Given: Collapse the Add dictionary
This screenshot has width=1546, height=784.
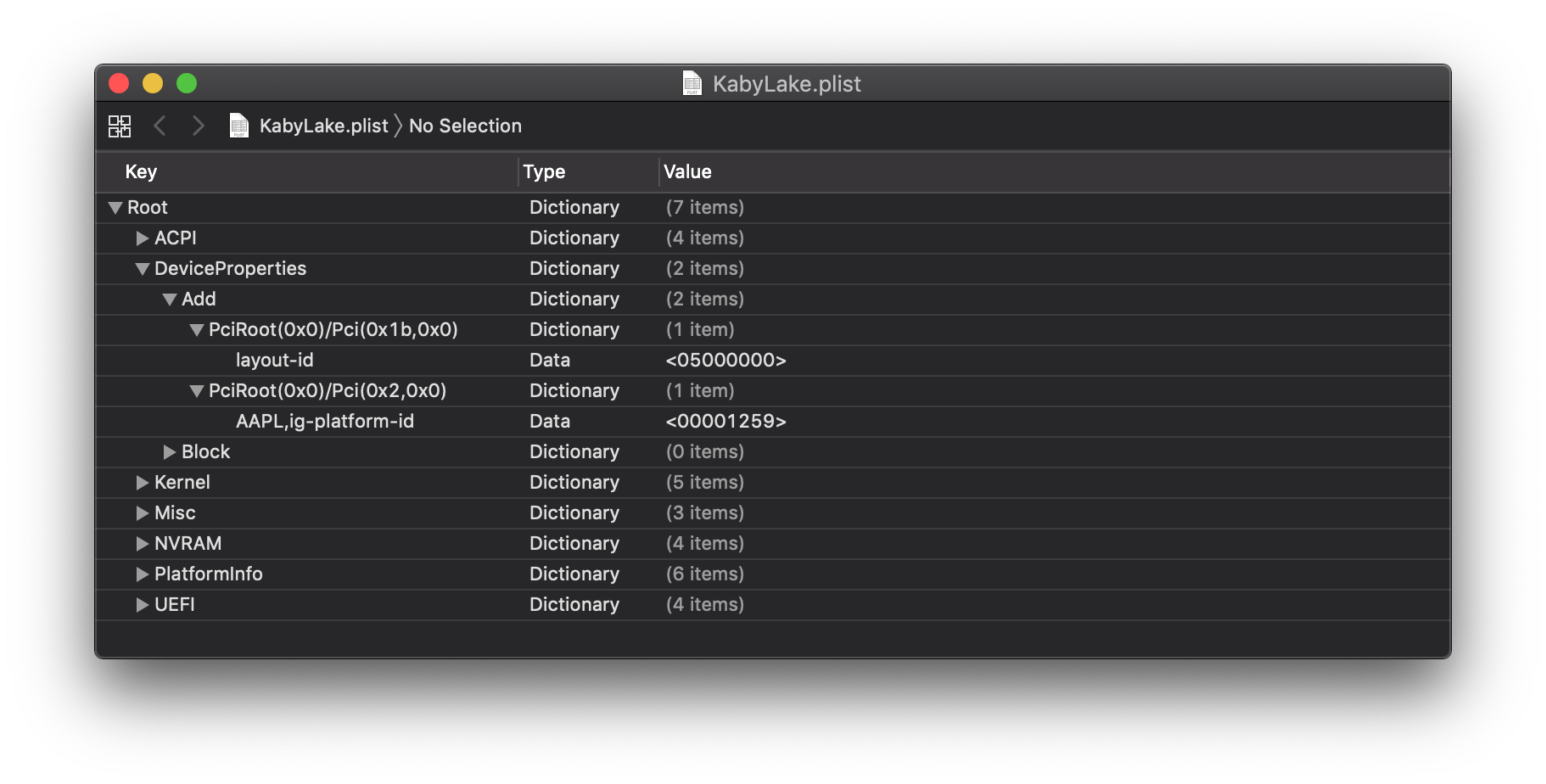Looking at the screenshot, I should [x=169, y=299].
